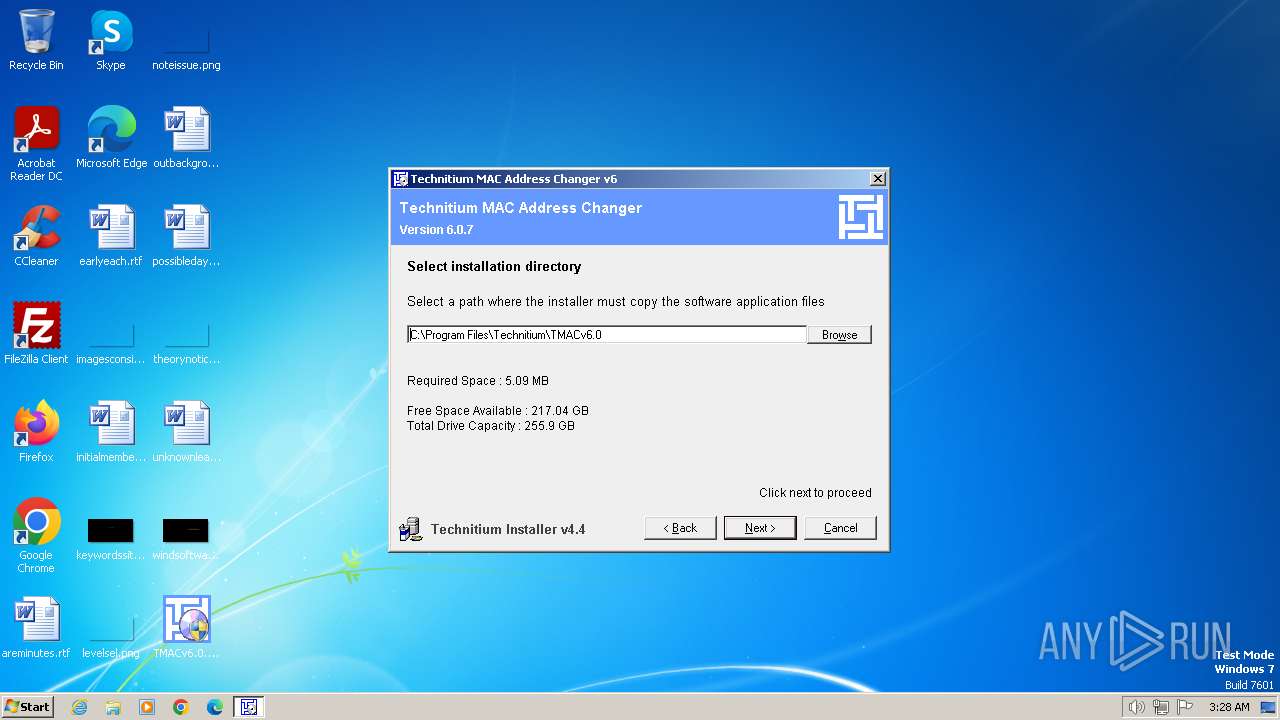Select the outbackgro... Word document
Viewport: 1280px width, 720px height.
coord(186,138)
